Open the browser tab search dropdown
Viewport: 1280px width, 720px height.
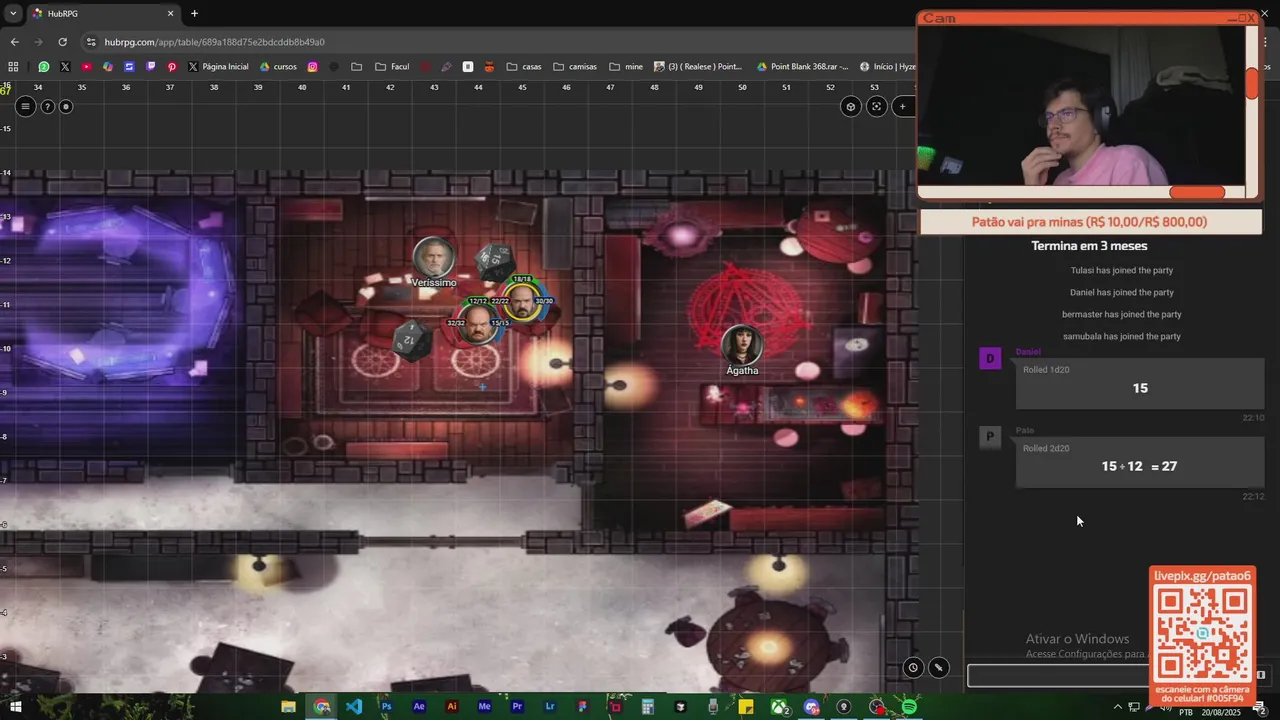click(14, 14)
